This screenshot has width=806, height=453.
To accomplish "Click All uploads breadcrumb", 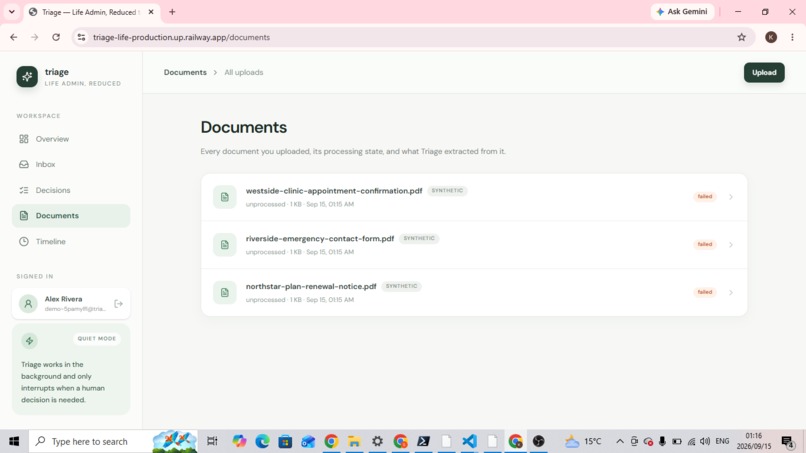I will pos(244,73).
